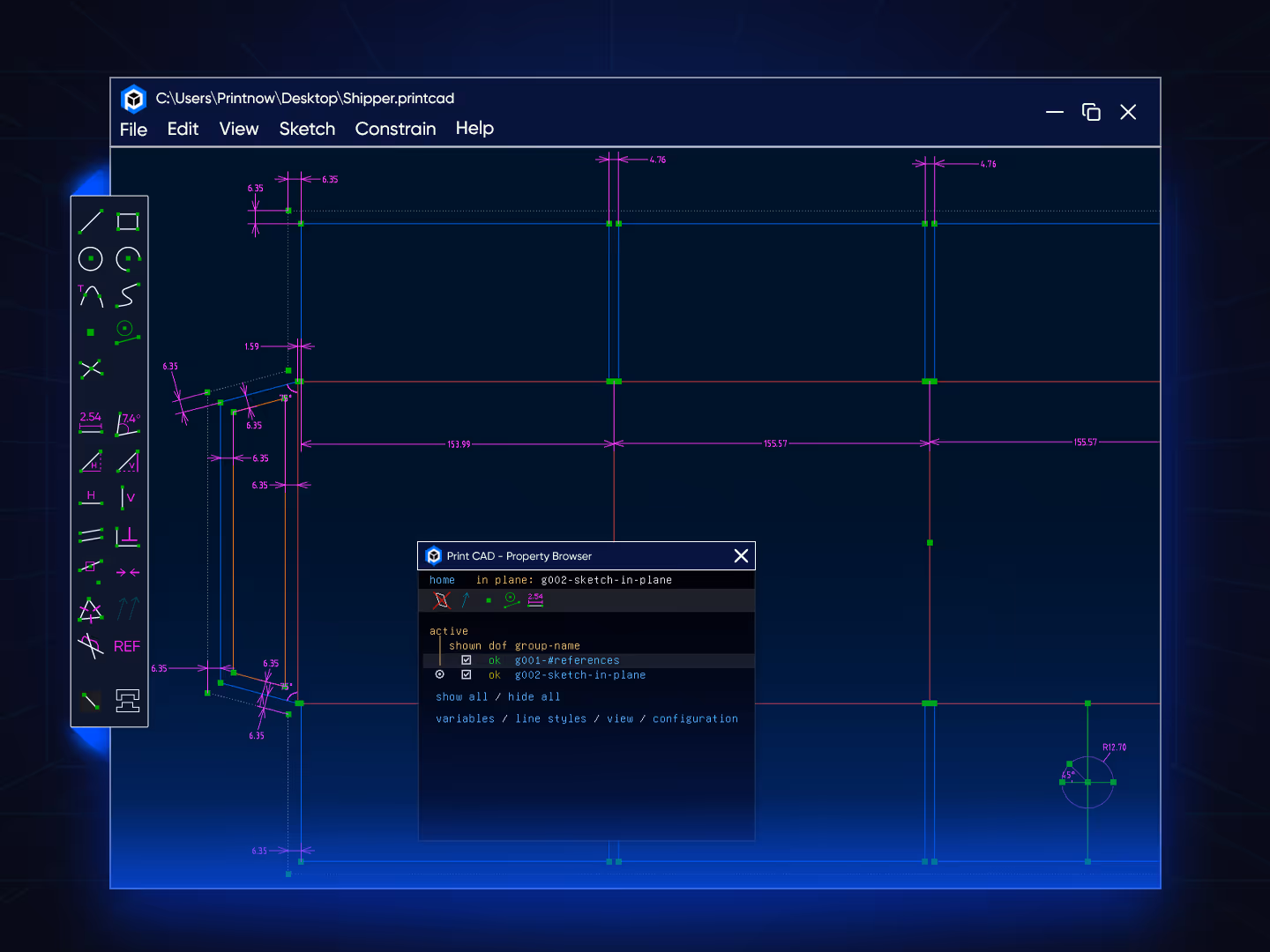The height and width of the screenshot is (952, 1270).
Task: Apply the horizontal constraint
Action: tap(91, 496)
